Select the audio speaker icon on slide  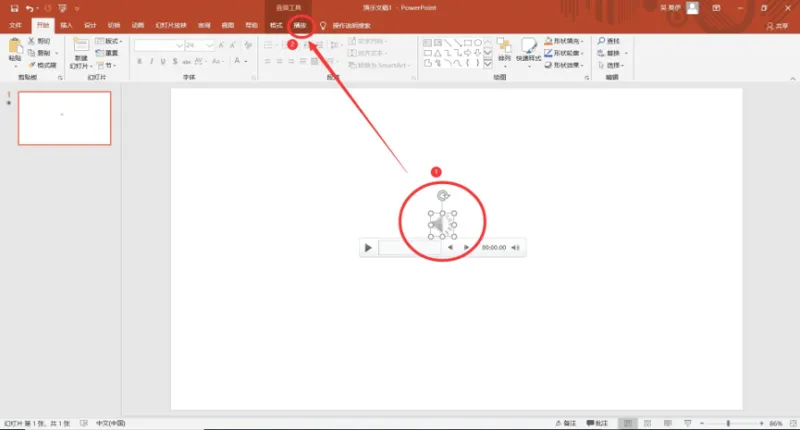click(442, 224)
